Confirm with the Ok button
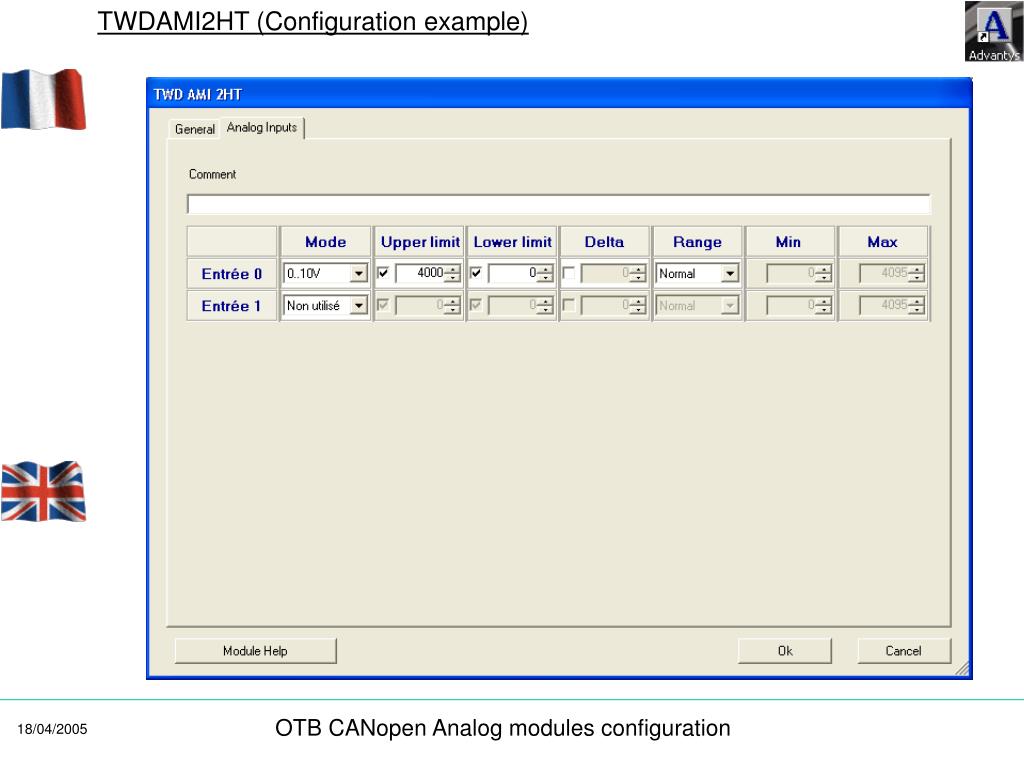The image size is (1024, 768). pos(785,651)
